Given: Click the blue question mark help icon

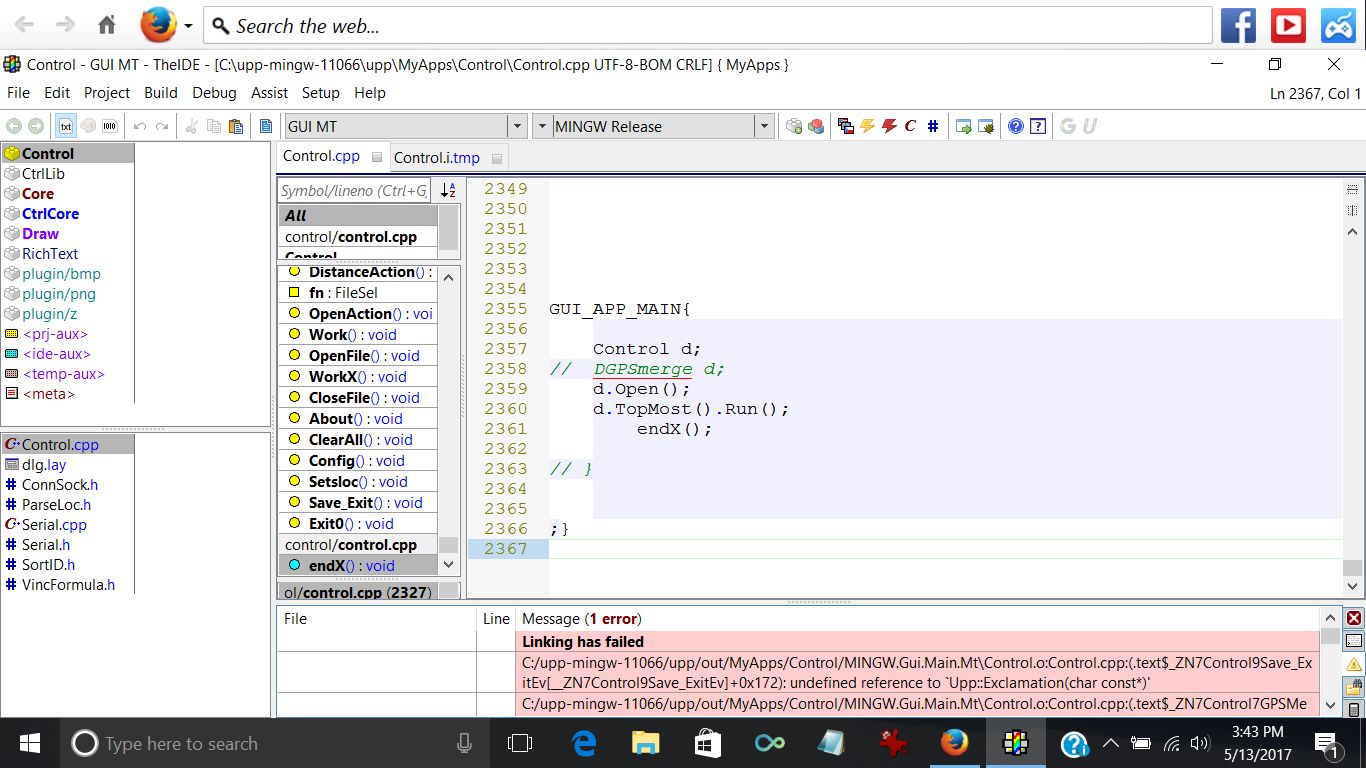Looking at the screenshot, I should tap(1016, 126).
